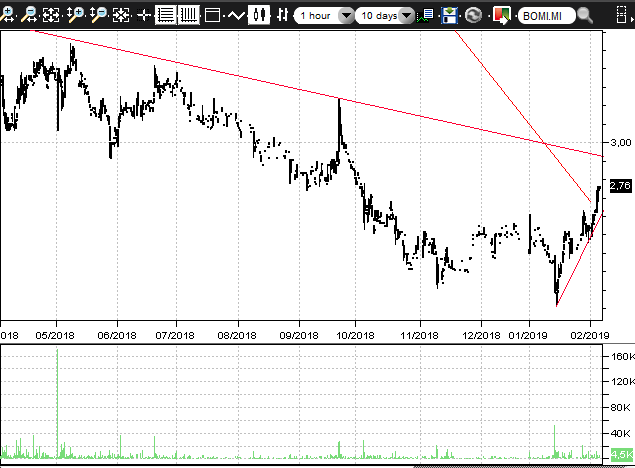The image size is (635, 468).
Task: Zoom in horizontally on the chart
Action: click(6, 16)
